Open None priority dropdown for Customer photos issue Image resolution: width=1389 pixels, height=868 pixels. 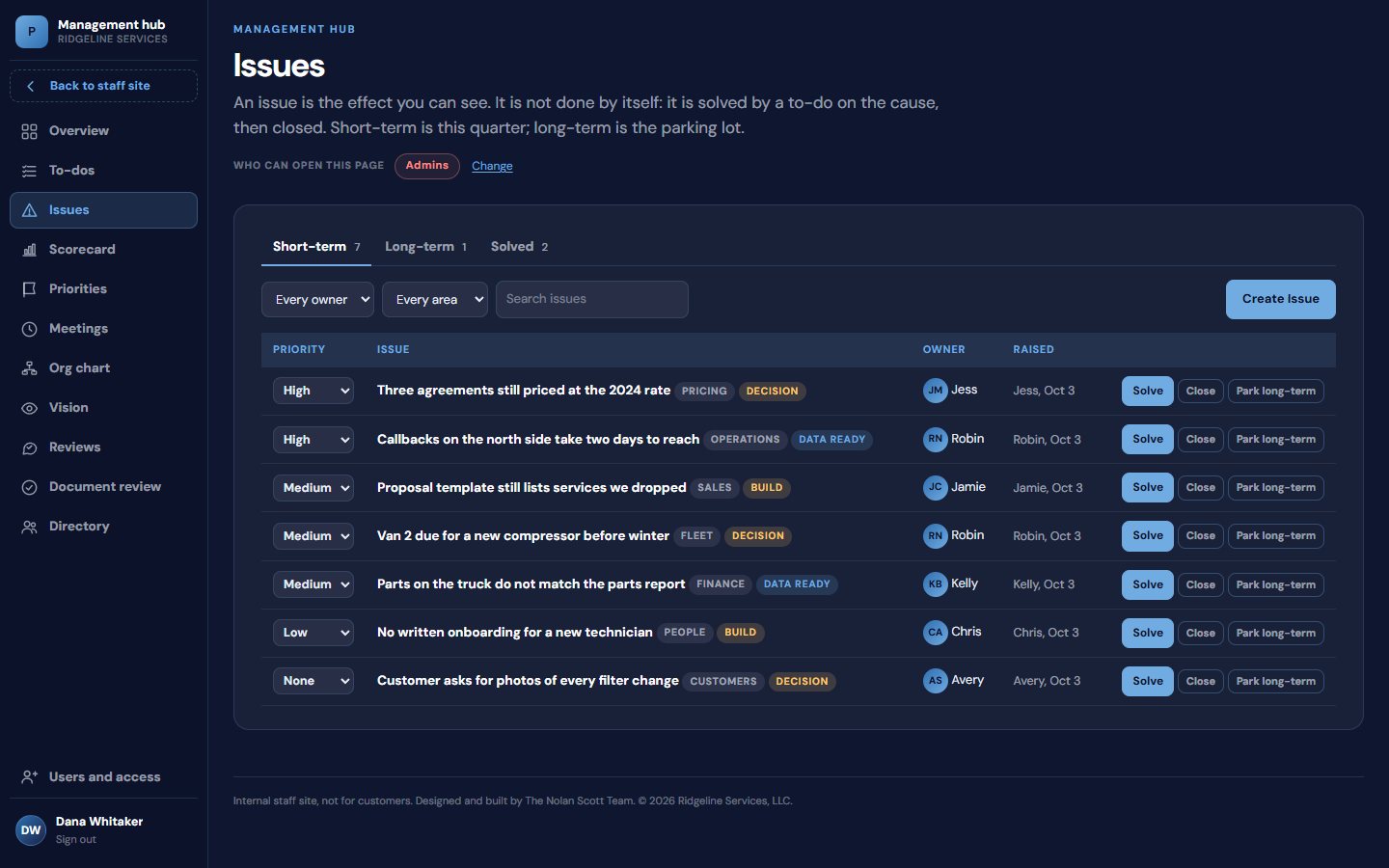point(313,681)
